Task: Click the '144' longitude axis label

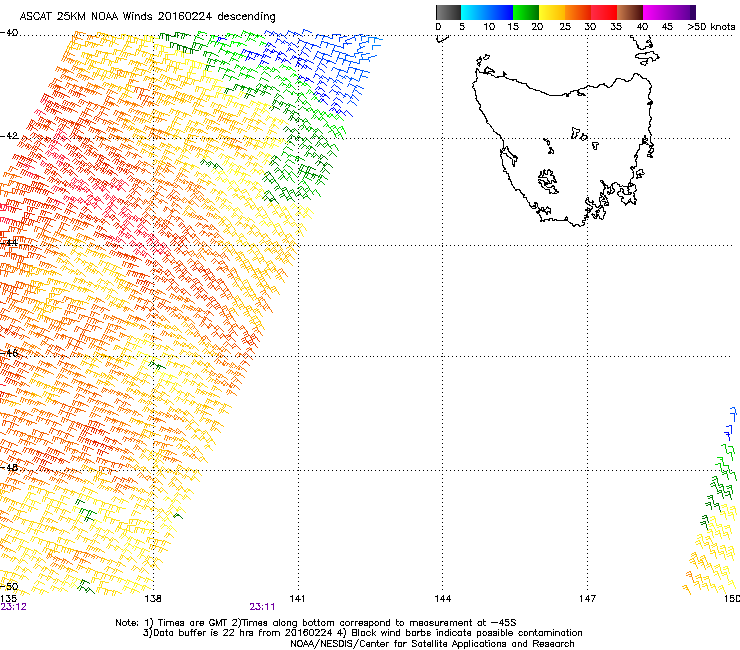Action: click(x=443, y=599)
